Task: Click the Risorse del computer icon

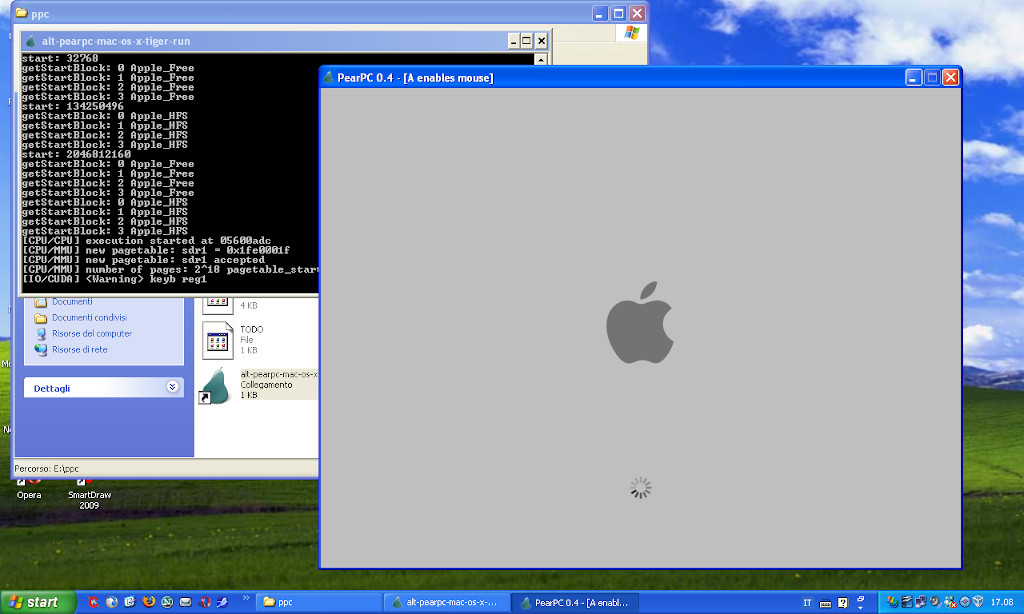Action: [41, 333]
